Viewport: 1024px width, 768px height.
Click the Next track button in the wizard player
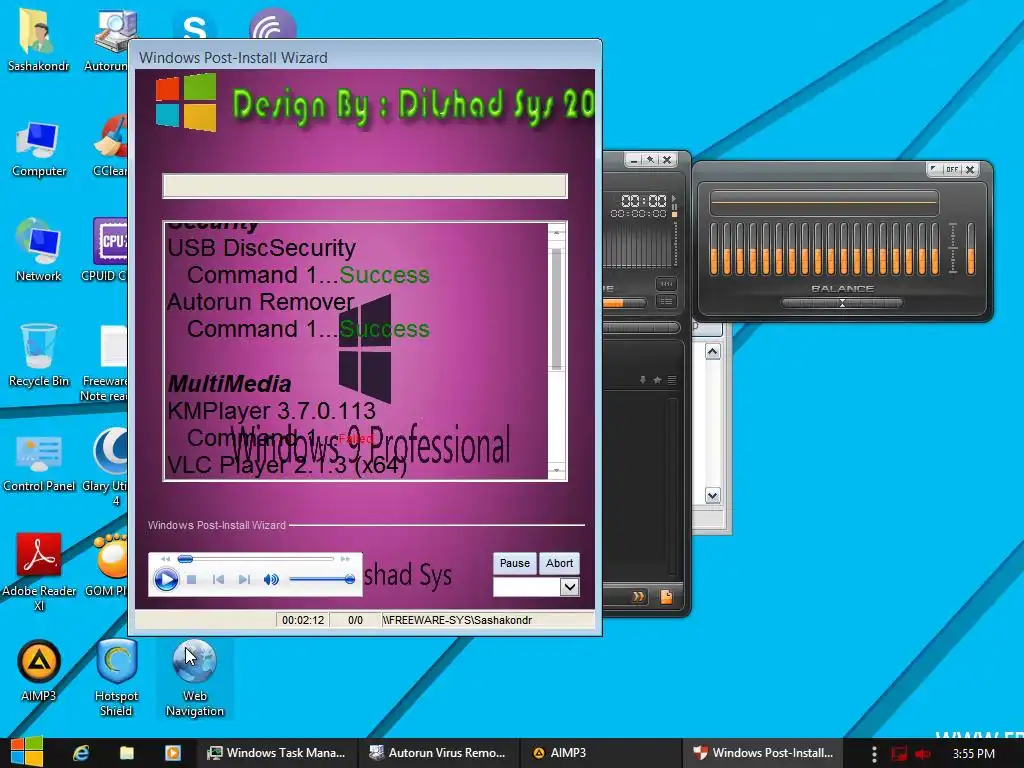pyautogui.click(x=244, y=579)
